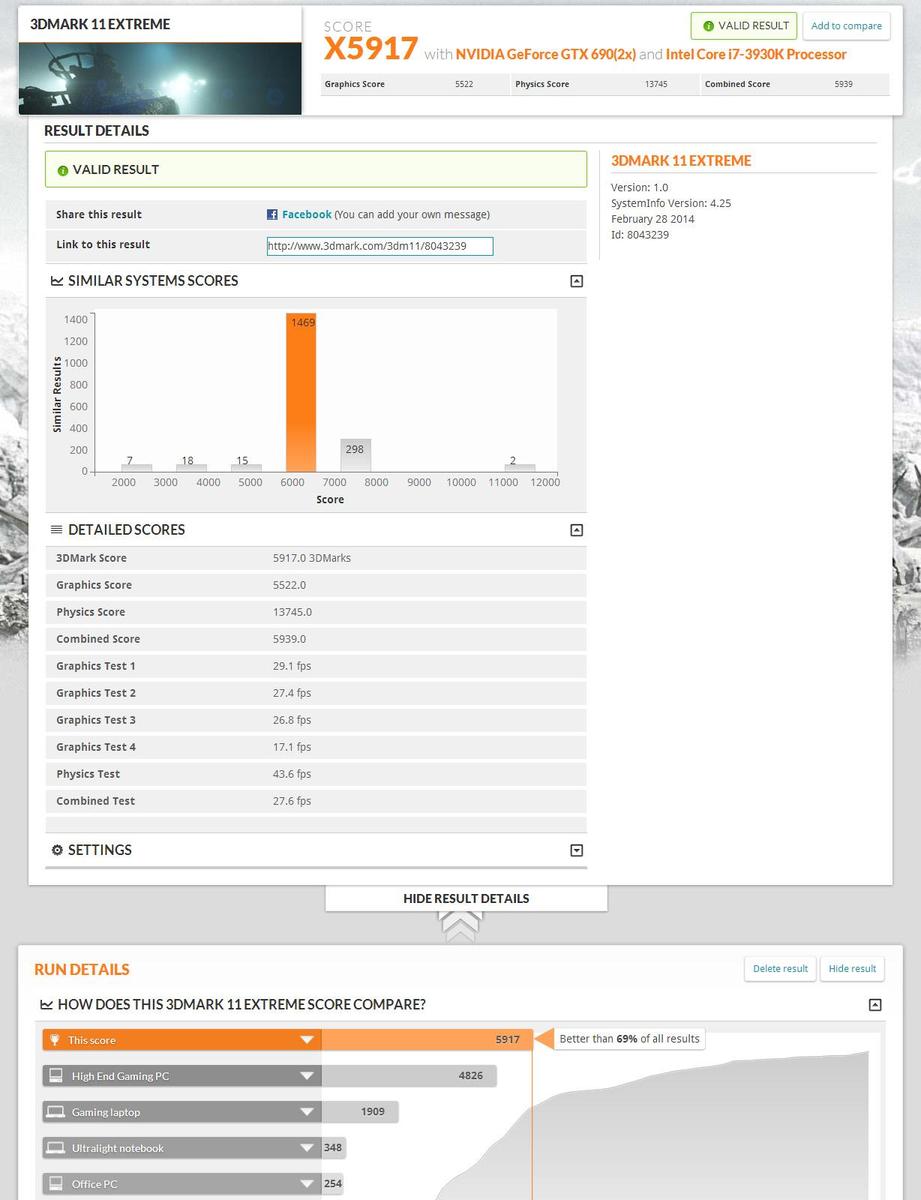Open the NVIDIA GeForce GTX 690 link
This screenshot has height=1200, width=921.
pos(546,54)
